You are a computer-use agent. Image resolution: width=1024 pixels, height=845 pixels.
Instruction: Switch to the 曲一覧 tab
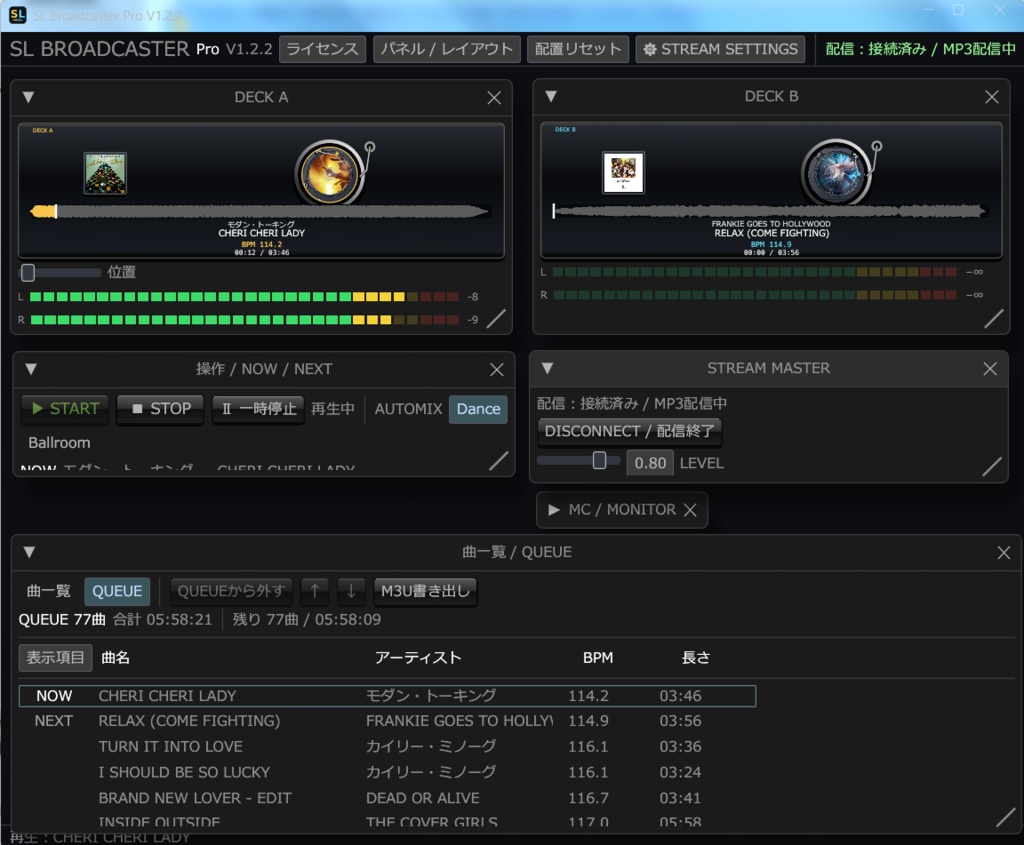(48, 592)
